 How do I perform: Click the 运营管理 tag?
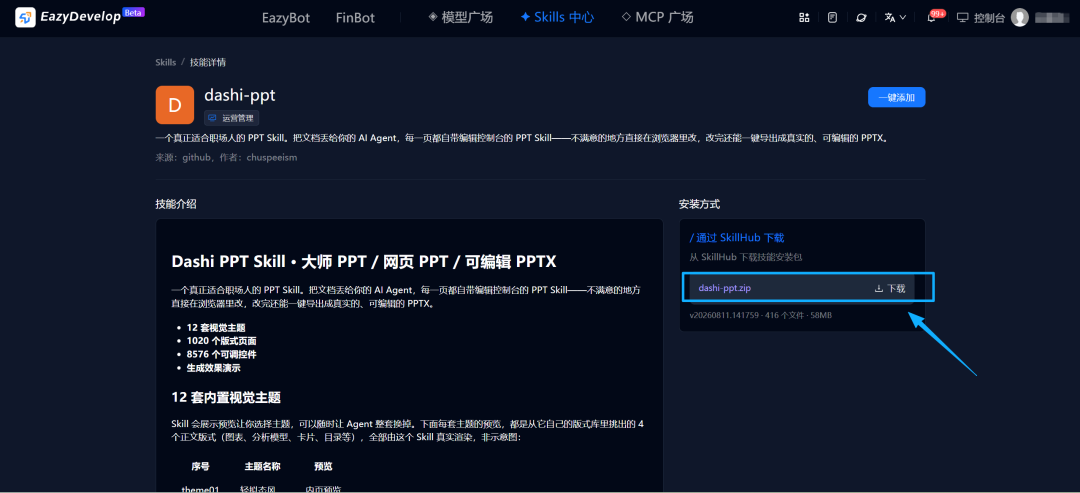click(x=231, y=118)
